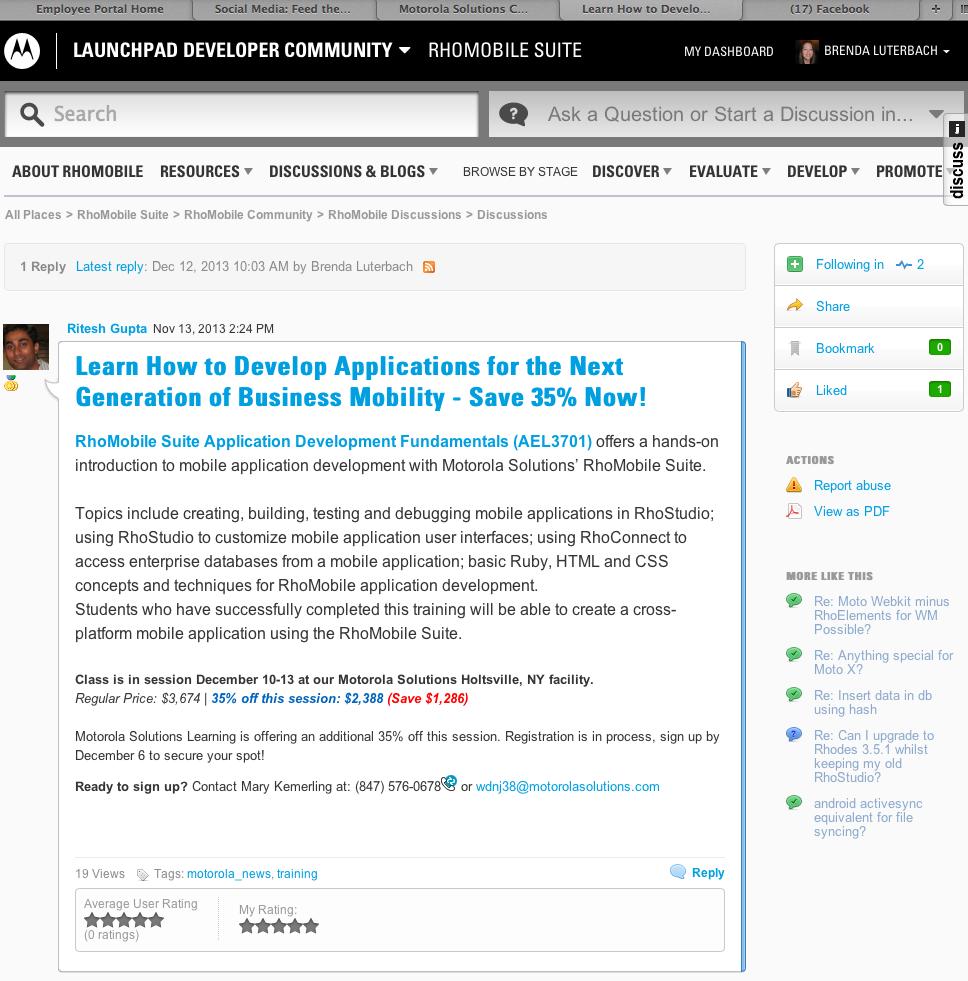Click the PDF document icon

pos(793,511)
